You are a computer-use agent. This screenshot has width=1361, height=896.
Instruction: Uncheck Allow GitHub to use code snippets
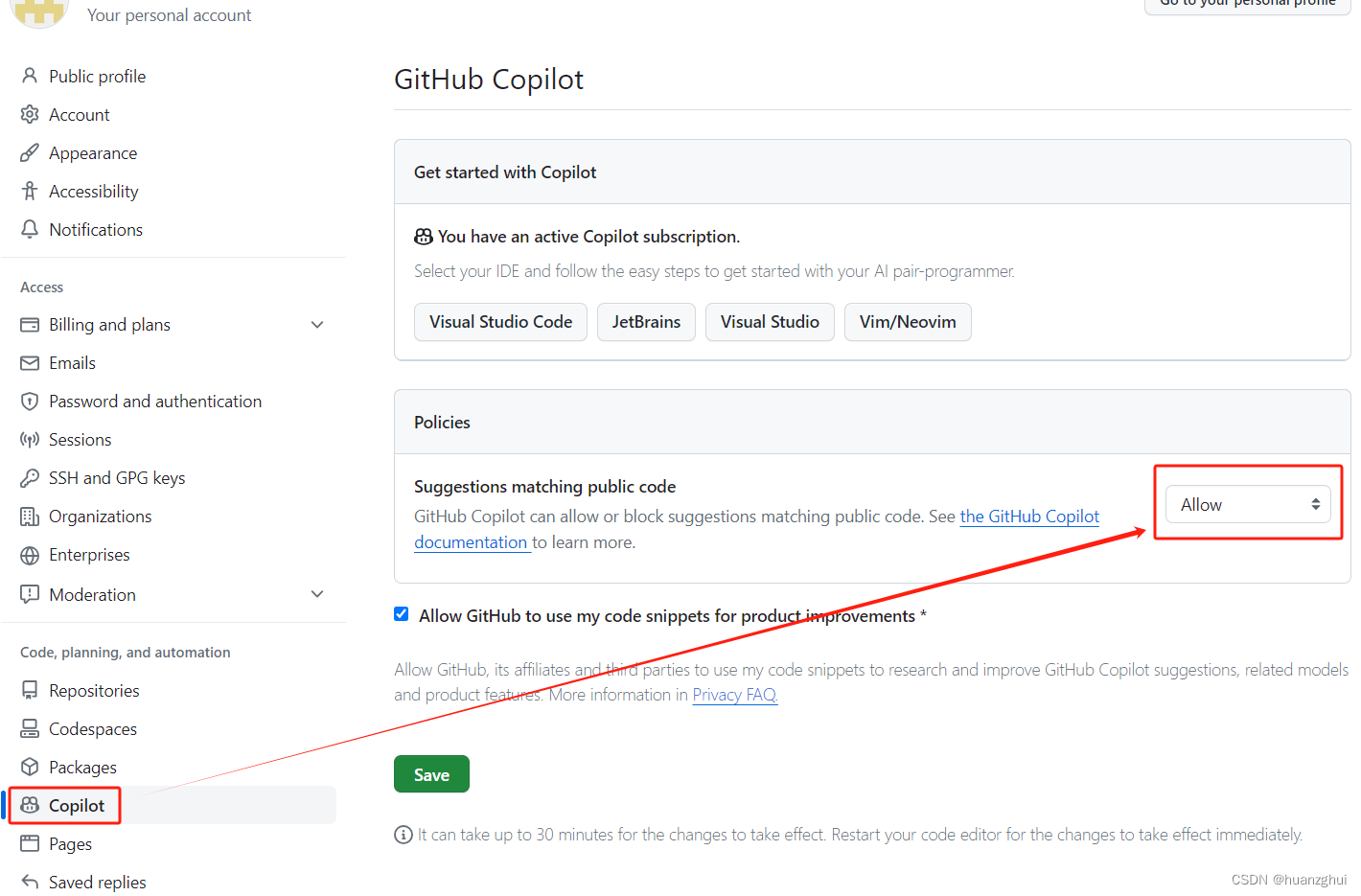(402, 614)
